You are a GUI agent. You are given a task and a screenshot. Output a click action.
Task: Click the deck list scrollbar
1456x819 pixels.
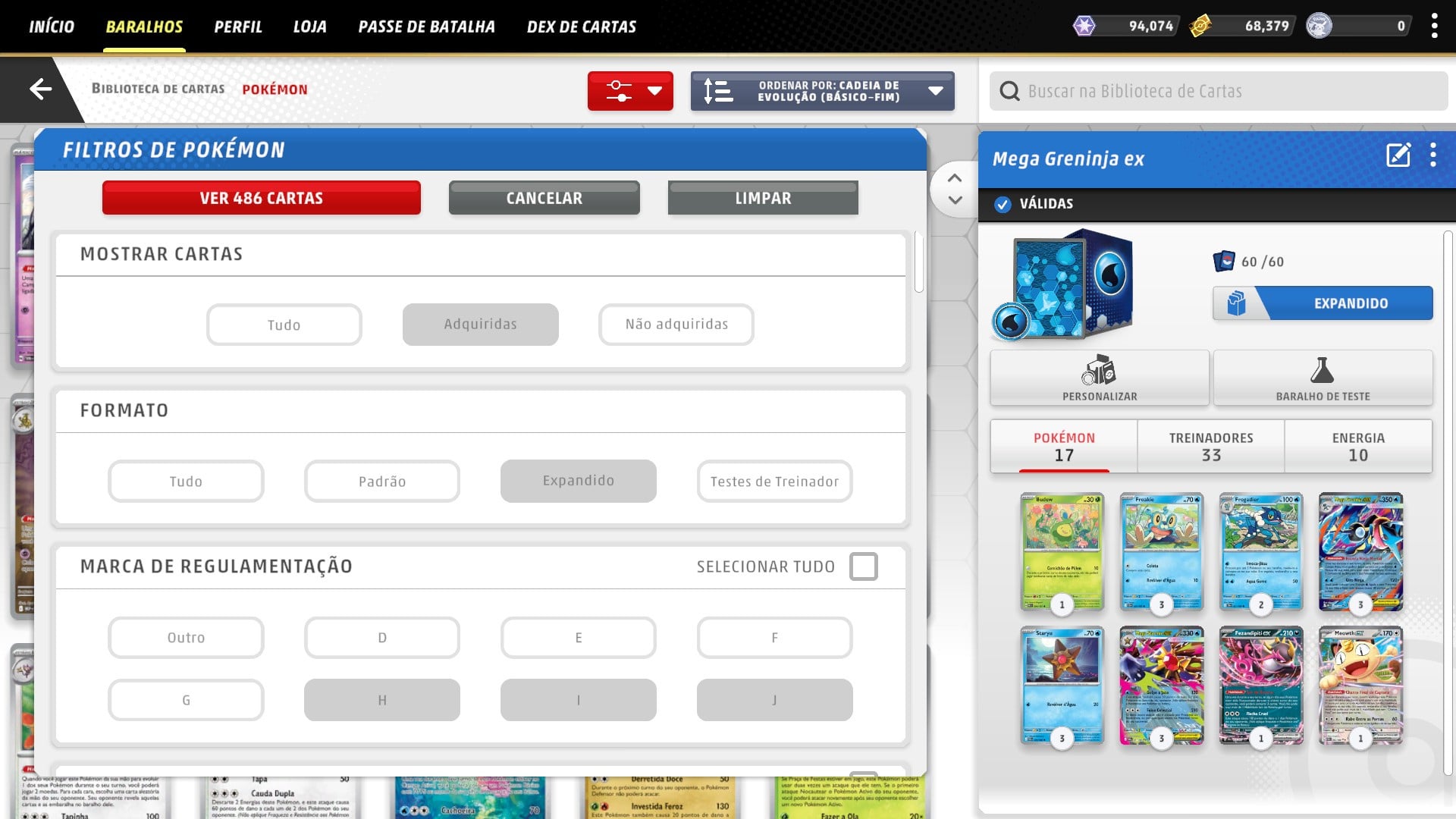(1447, 504)
